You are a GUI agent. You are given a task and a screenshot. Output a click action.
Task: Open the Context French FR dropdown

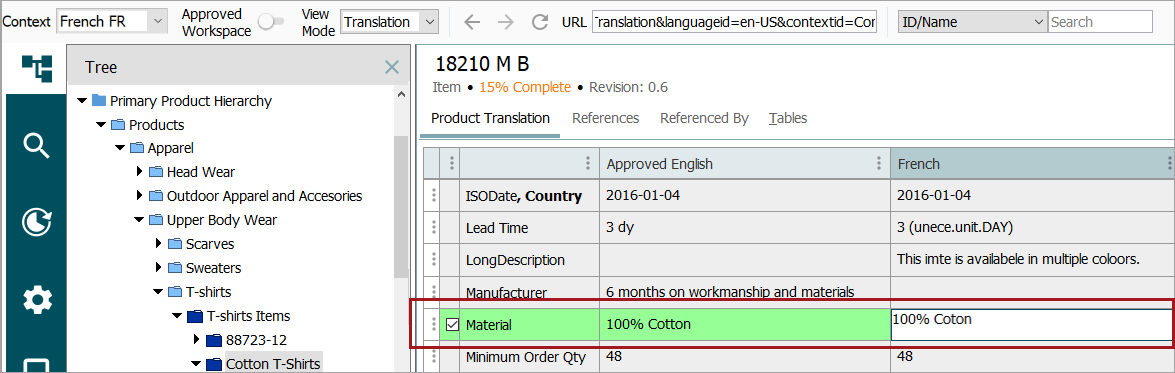point(112,22)
